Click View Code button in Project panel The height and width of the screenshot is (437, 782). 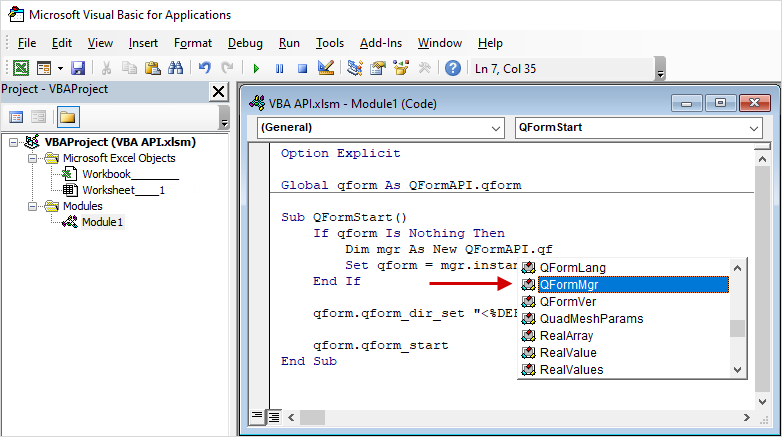[16, 117]
